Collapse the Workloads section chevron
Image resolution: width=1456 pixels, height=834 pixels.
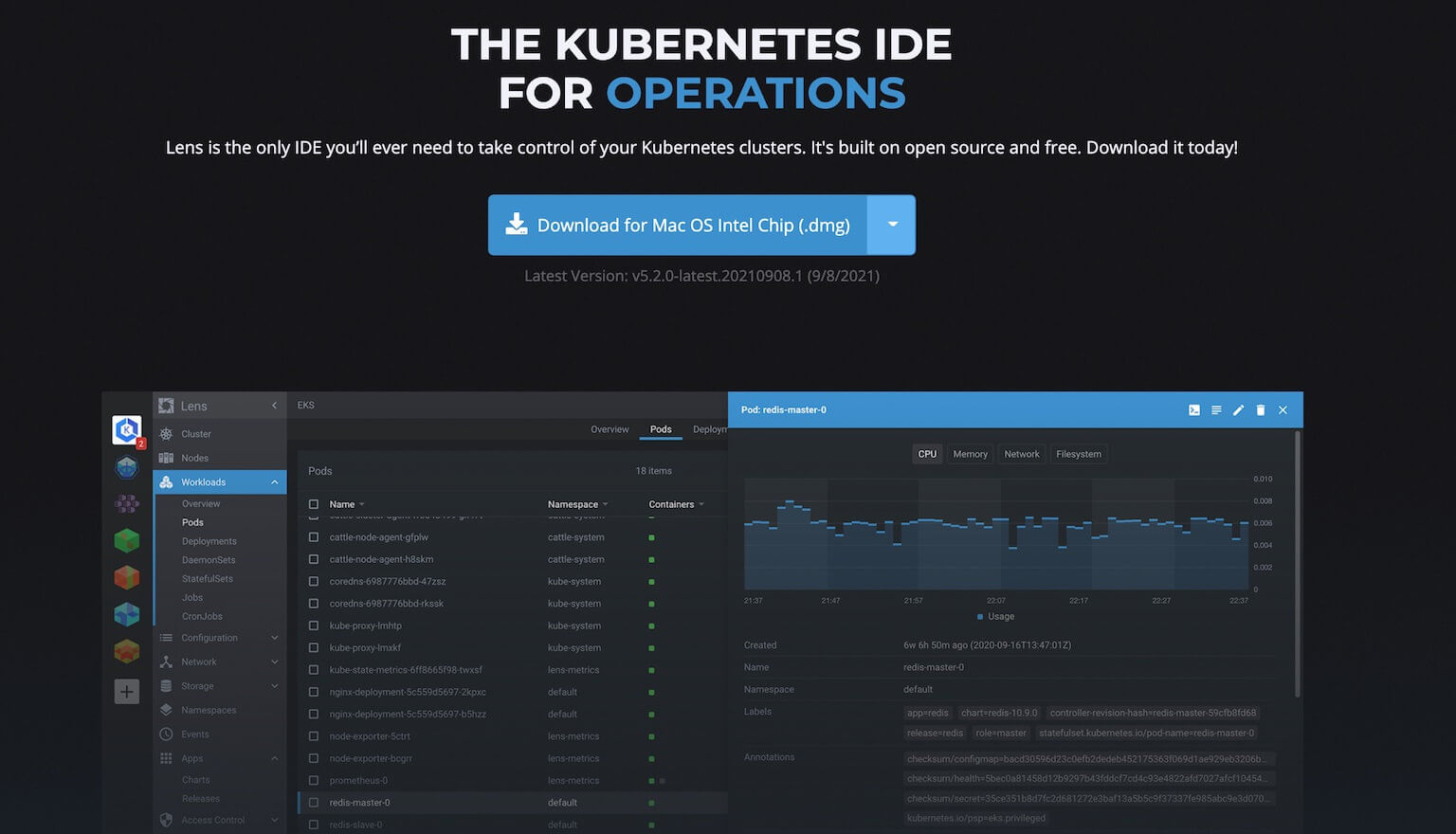275,482
